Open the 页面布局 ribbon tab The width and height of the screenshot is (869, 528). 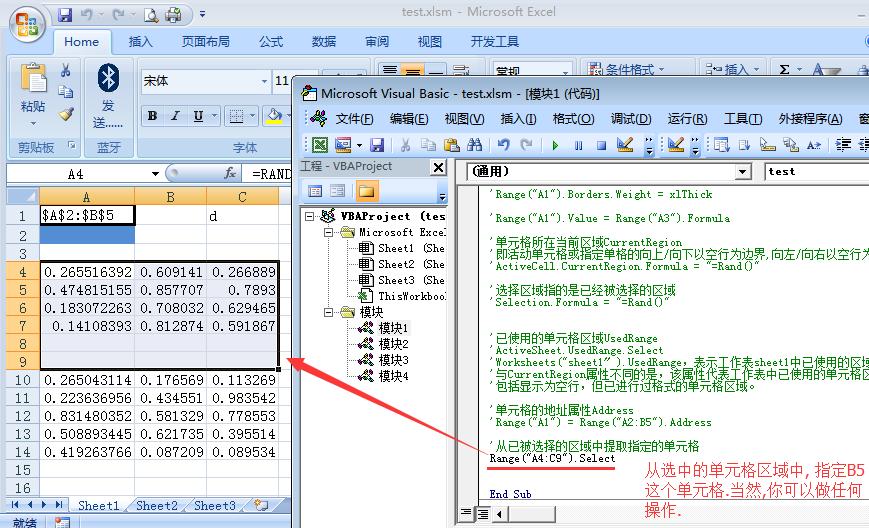pos(206,42)
